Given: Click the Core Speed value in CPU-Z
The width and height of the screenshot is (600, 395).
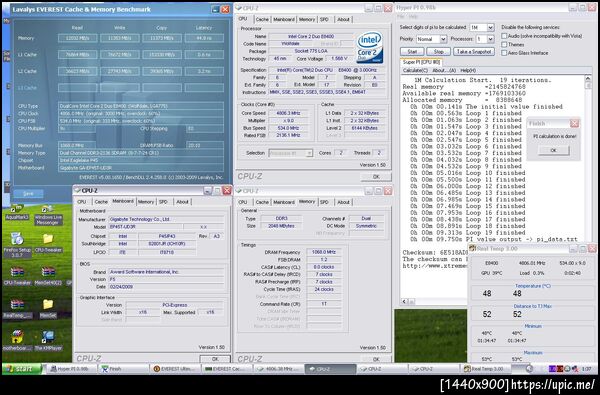Looking at the screenshot, I should click(290, 113).
